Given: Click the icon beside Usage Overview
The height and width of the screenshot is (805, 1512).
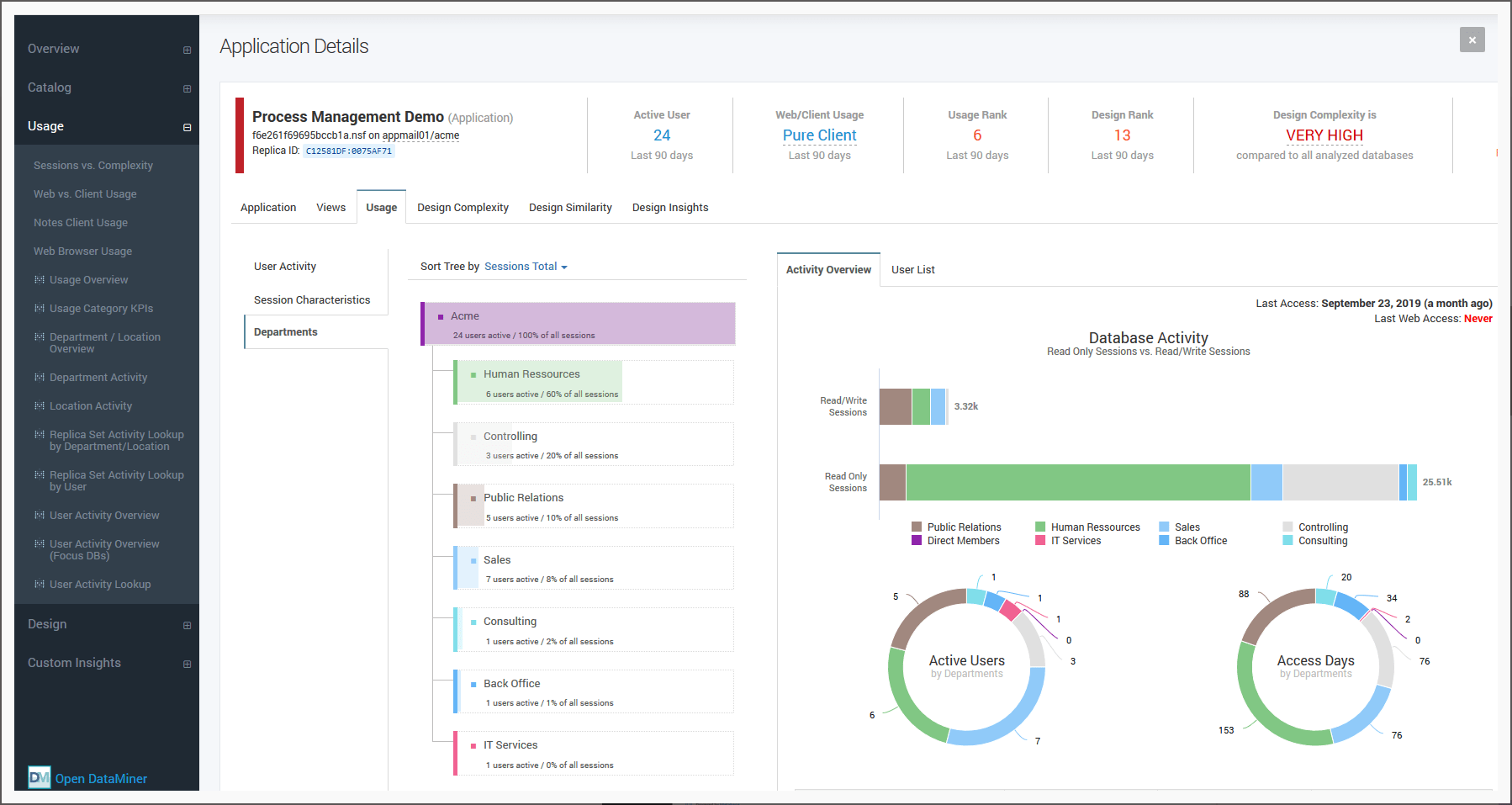Looking at the screenshot, I should tap(40, 279).
